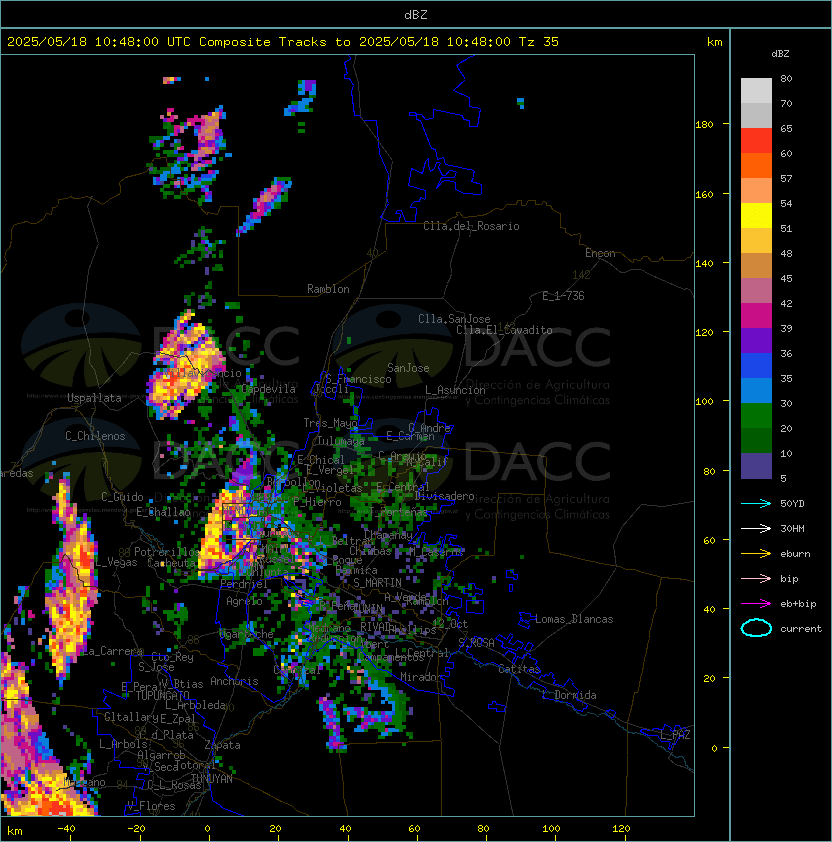
Task: Click the 'L_PAZ' map label
Action: [675, 735]
